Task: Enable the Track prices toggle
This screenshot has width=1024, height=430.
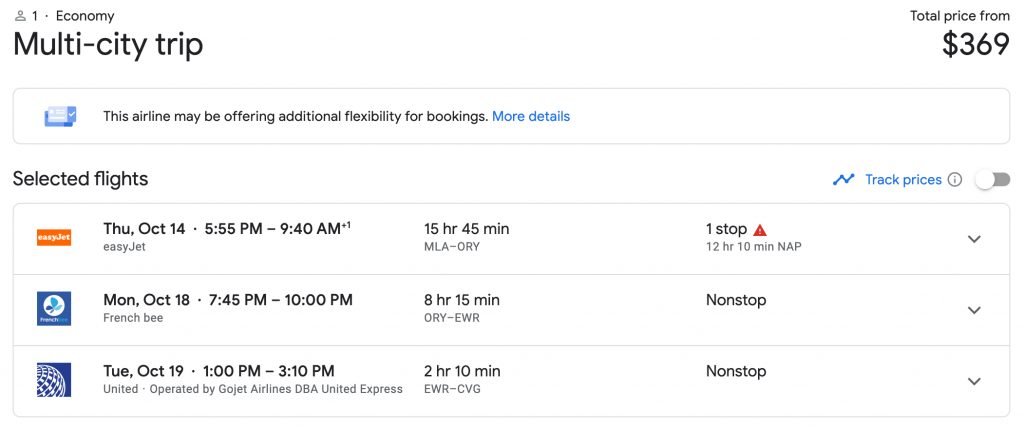Action: (992, 180)
